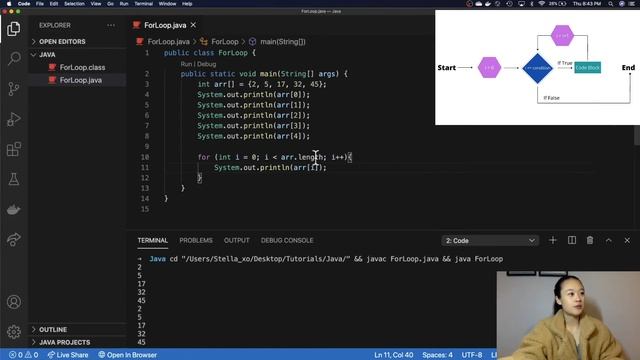Open terminal selector dropdown '2: Code'

490,240
